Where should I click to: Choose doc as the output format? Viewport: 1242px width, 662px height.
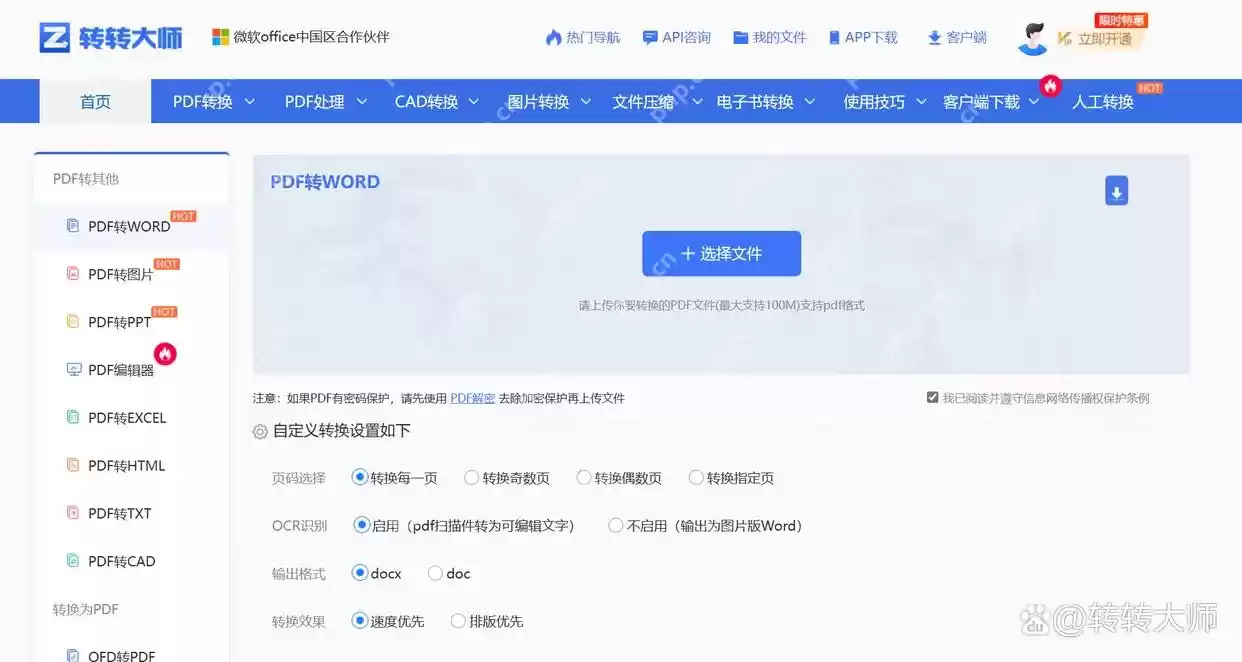click(435, 573)
